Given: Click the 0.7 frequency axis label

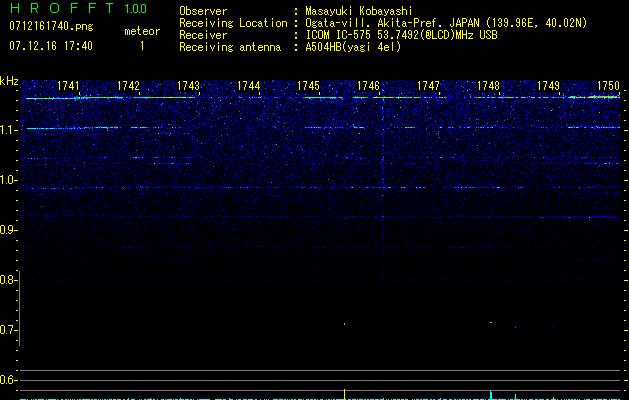Looking at the screenshot, I should 7,330.
